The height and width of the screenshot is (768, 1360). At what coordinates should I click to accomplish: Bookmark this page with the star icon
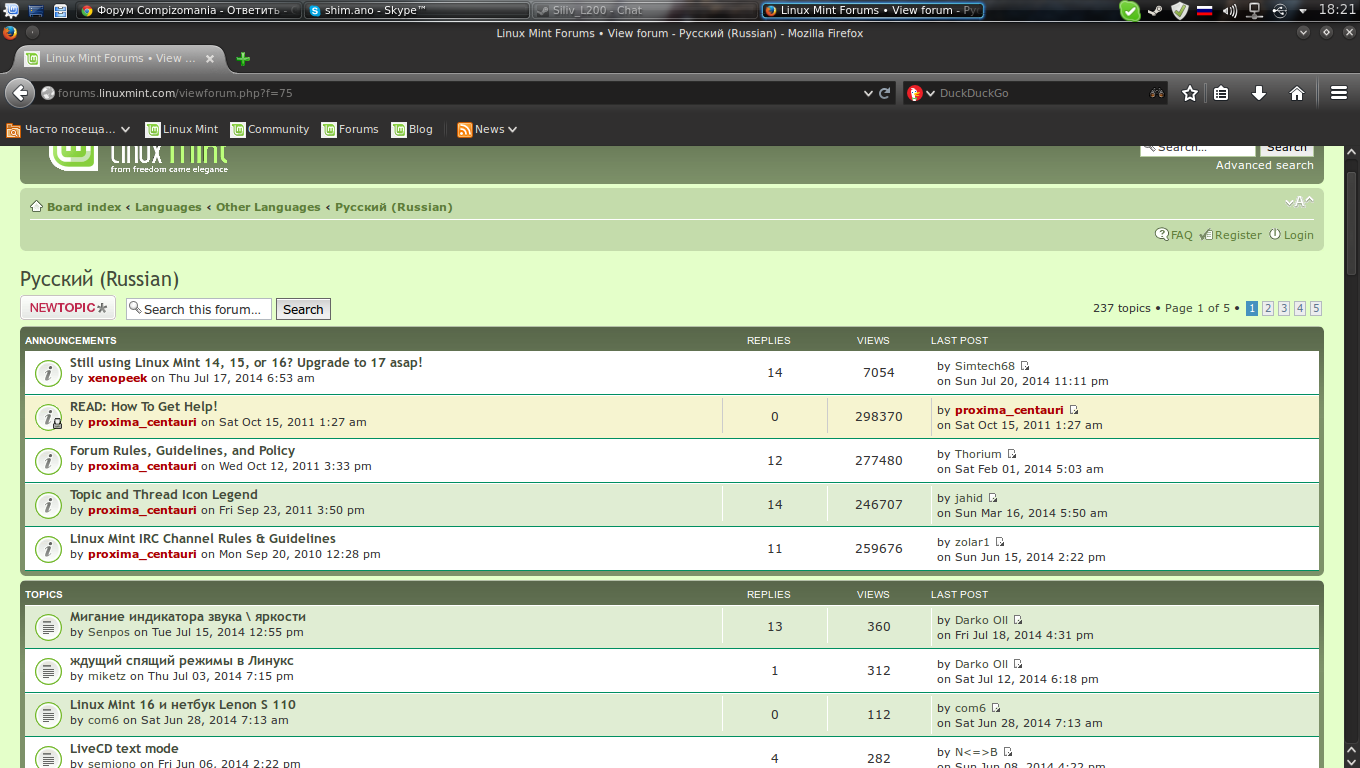click(1190, 93)
